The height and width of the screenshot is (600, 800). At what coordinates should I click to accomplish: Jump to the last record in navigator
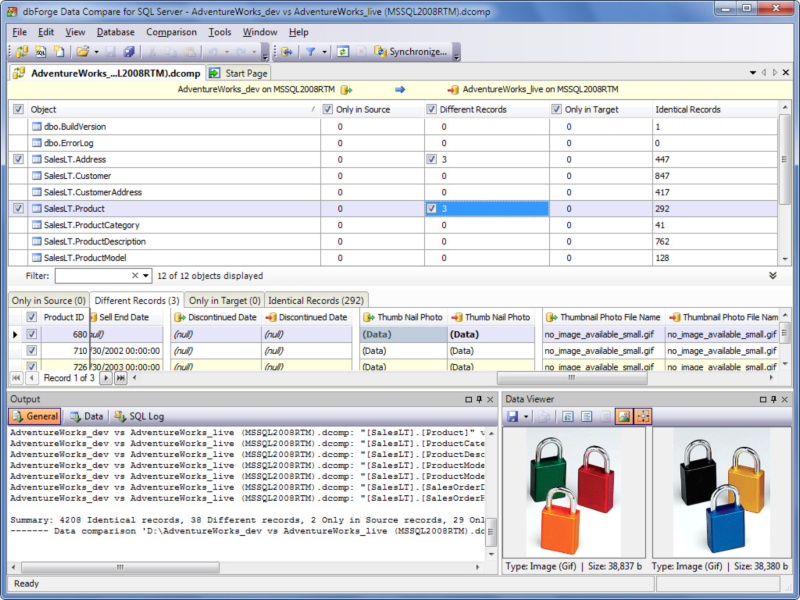[x=120, y=378]
